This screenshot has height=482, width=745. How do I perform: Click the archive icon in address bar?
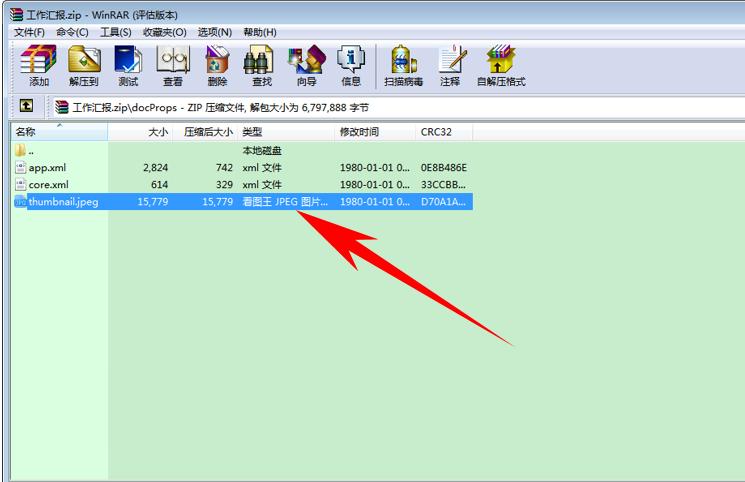coord(62,107)
